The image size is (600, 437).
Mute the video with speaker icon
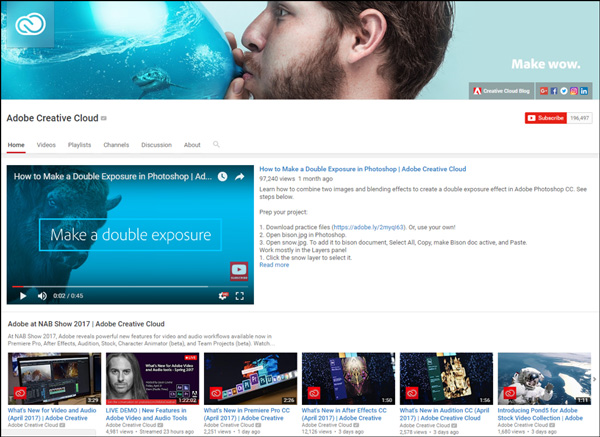42,296
